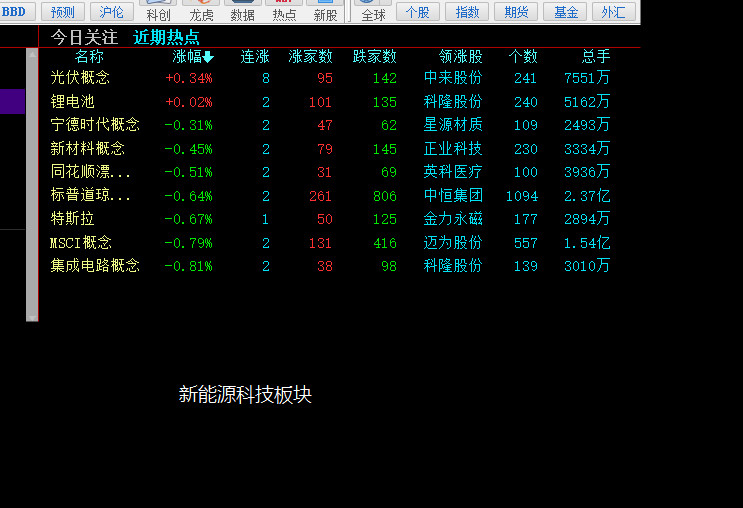The image size is (743, 508).
Task: Sort by the 领涨股 column header
Action: (x=461, y=57)
